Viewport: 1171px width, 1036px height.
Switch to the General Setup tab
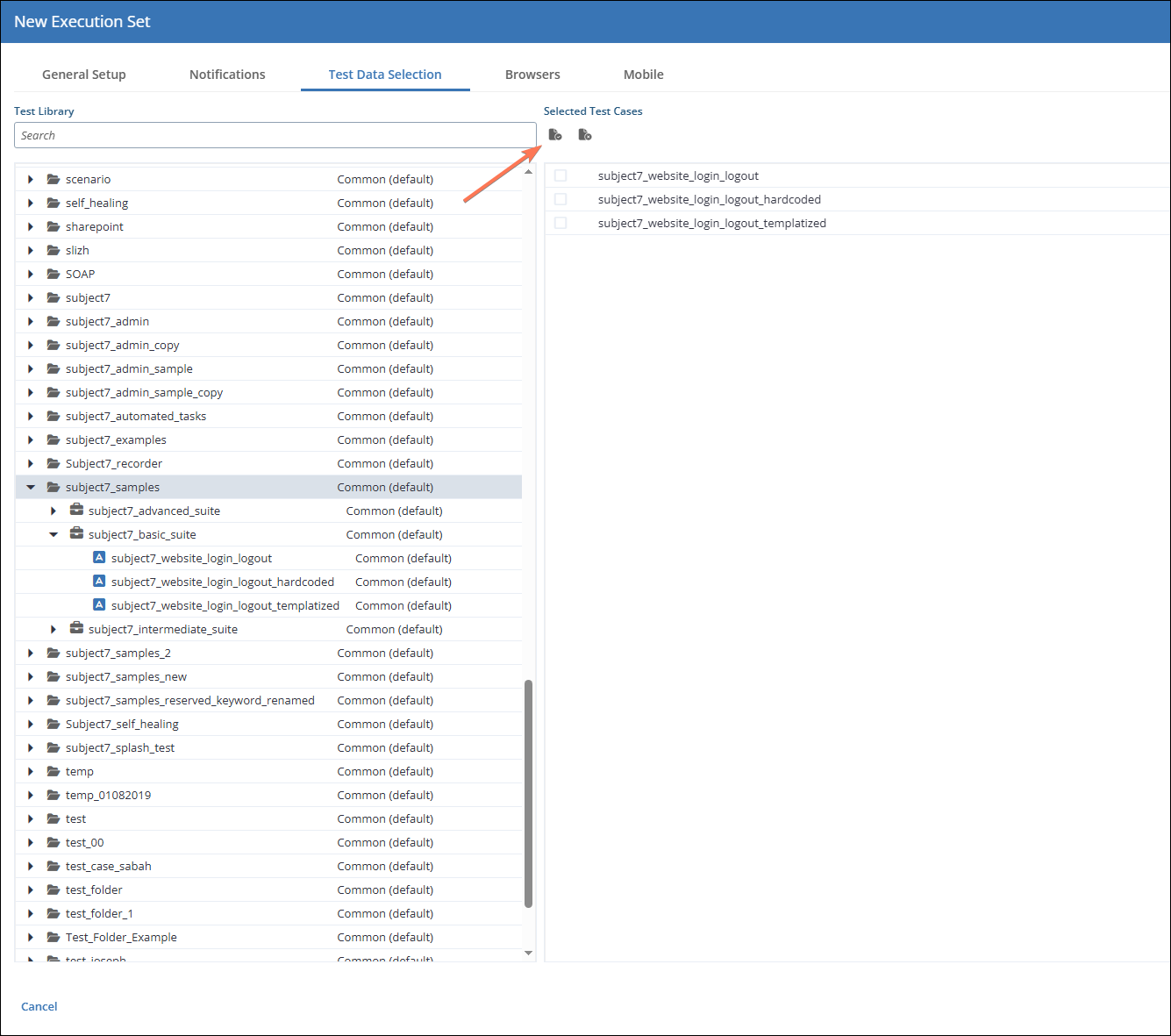tap(84, 75)
